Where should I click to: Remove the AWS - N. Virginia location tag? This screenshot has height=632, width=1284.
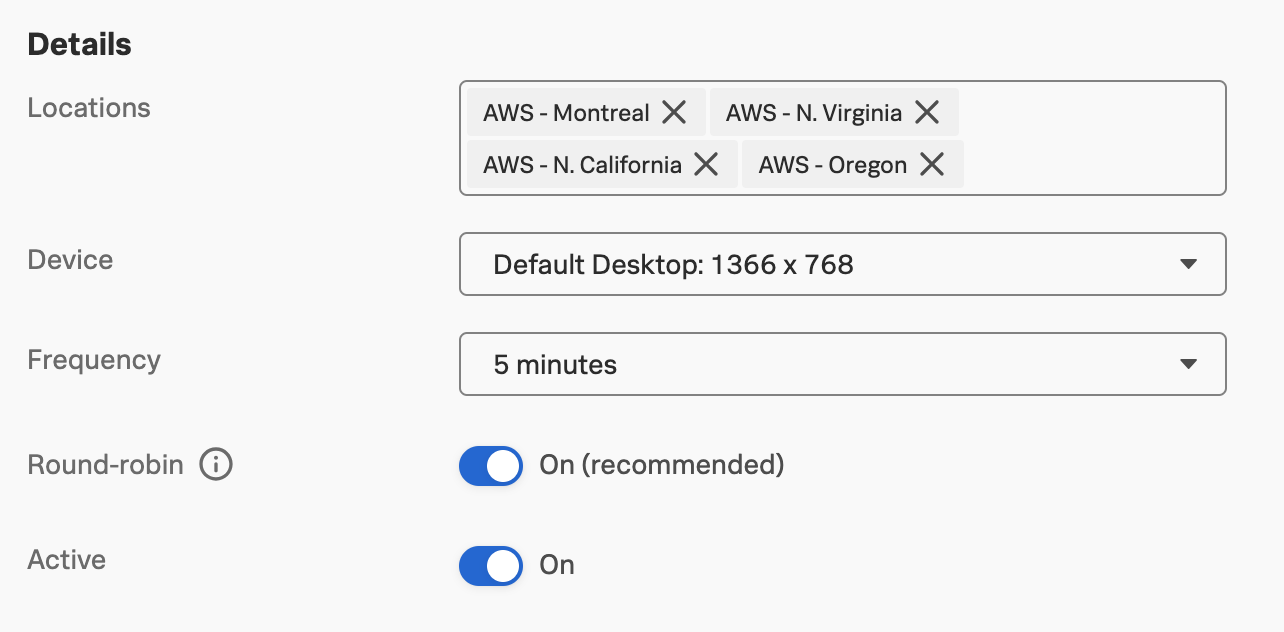[x=928, y=112]
